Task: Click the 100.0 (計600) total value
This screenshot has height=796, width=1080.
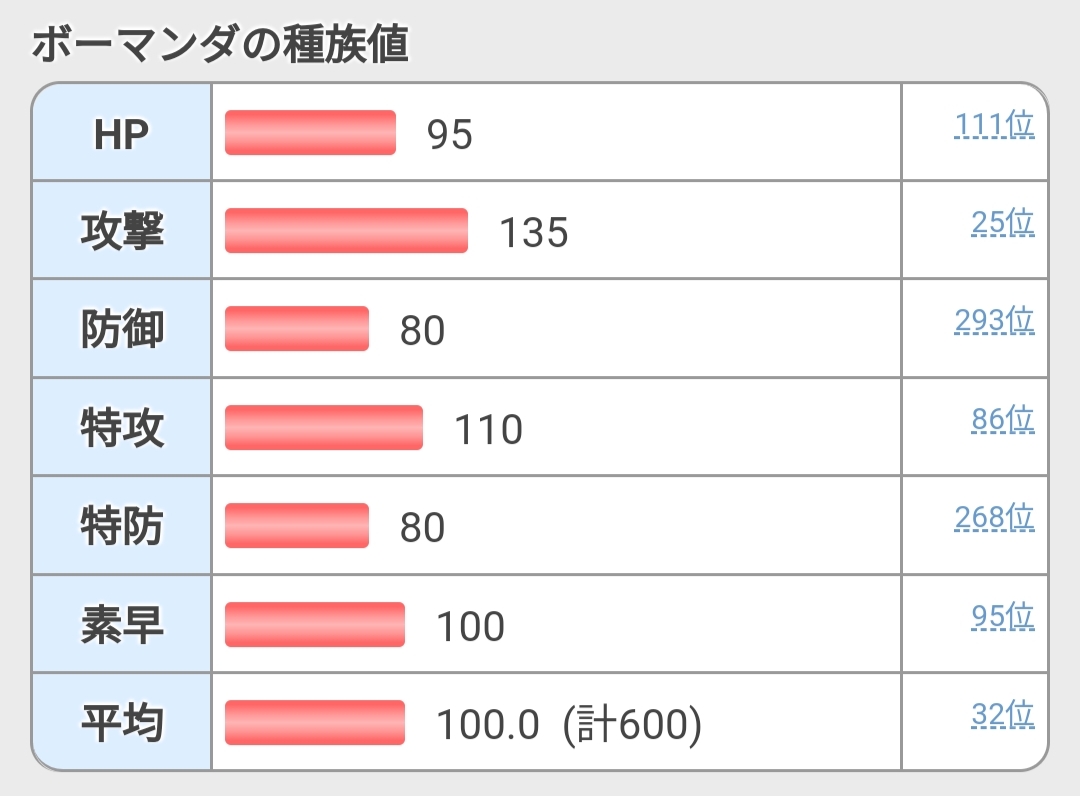Action: pos(568,725)
